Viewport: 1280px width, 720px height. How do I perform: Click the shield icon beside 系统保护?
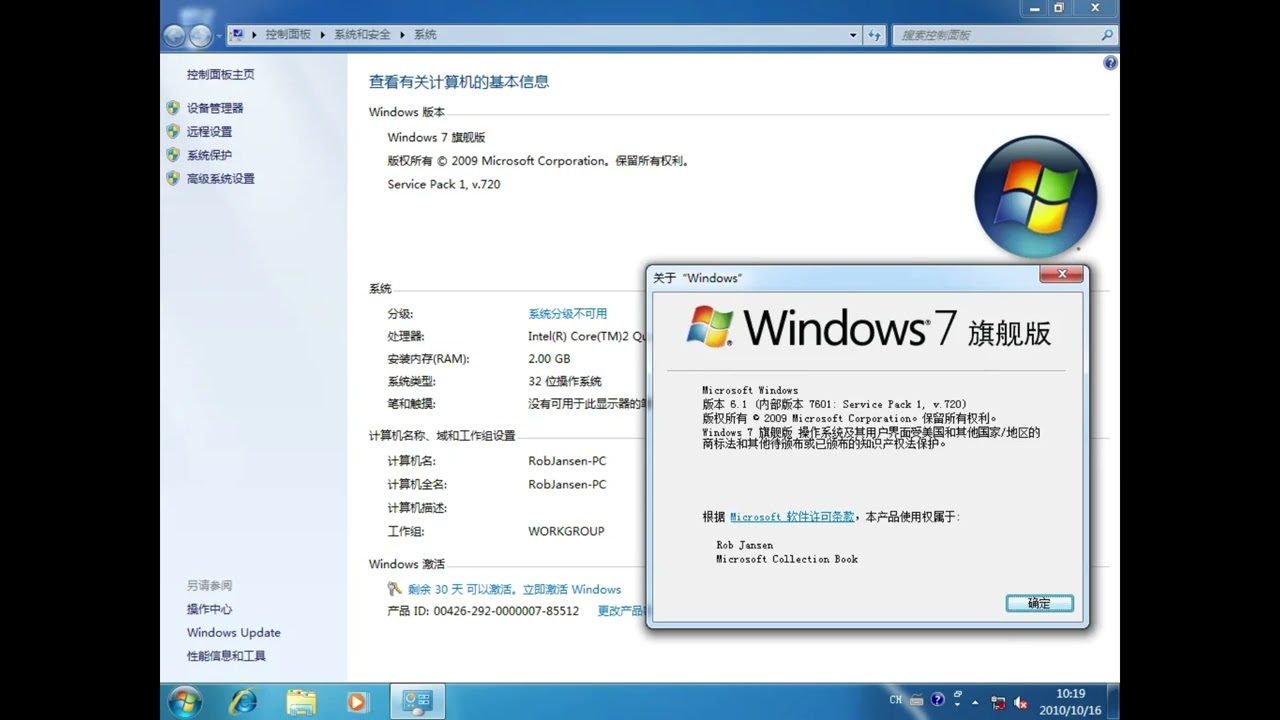click(173, 155)
